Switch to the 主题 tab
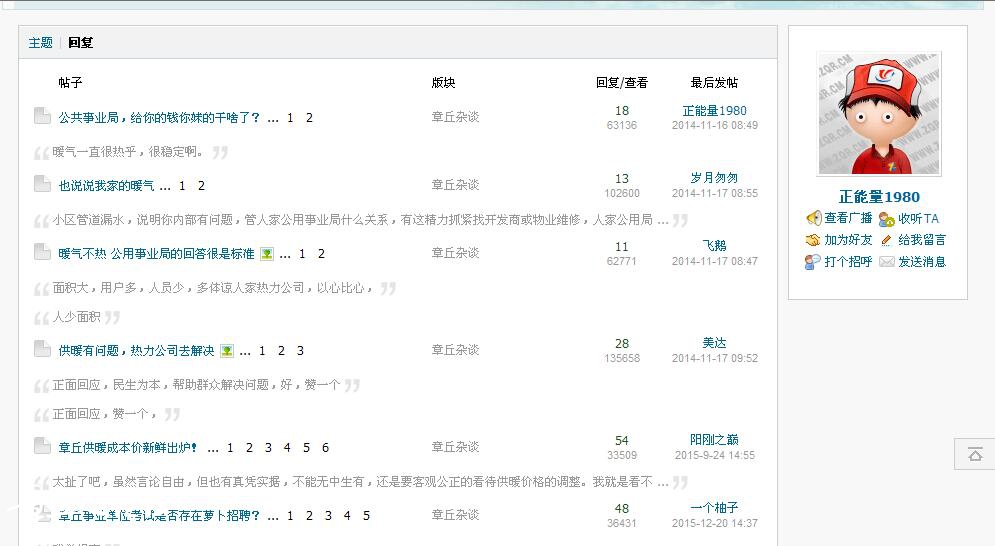The height and width of the screenshot is (546, 995). click(41, 43)
